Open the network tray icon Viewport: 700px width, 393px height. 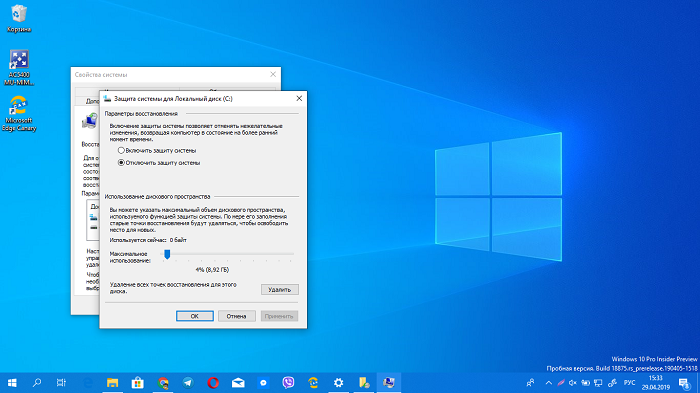pyautogui.click(x=598, y=383)
